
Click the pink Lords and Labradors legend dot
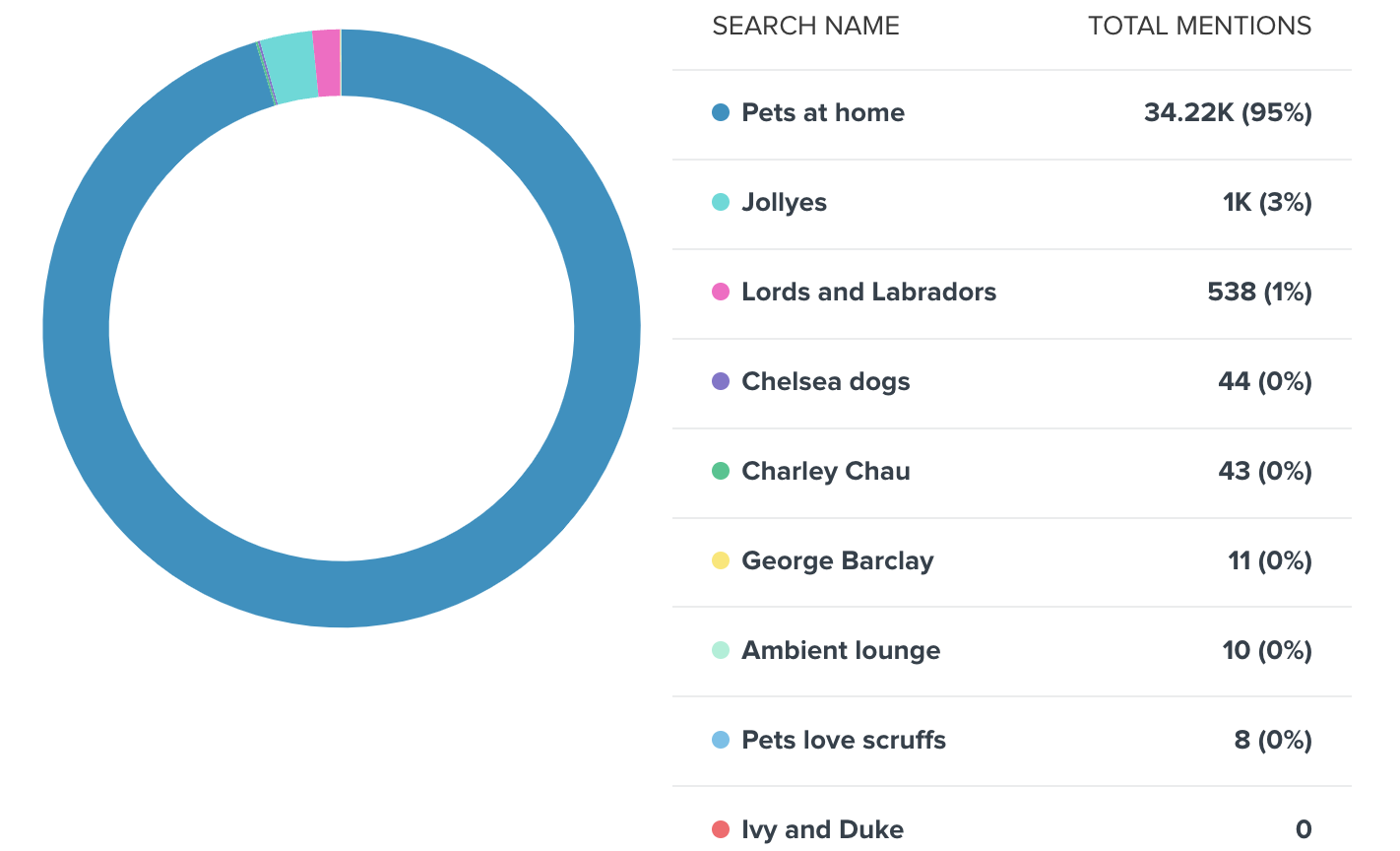[x=721, y=292]
